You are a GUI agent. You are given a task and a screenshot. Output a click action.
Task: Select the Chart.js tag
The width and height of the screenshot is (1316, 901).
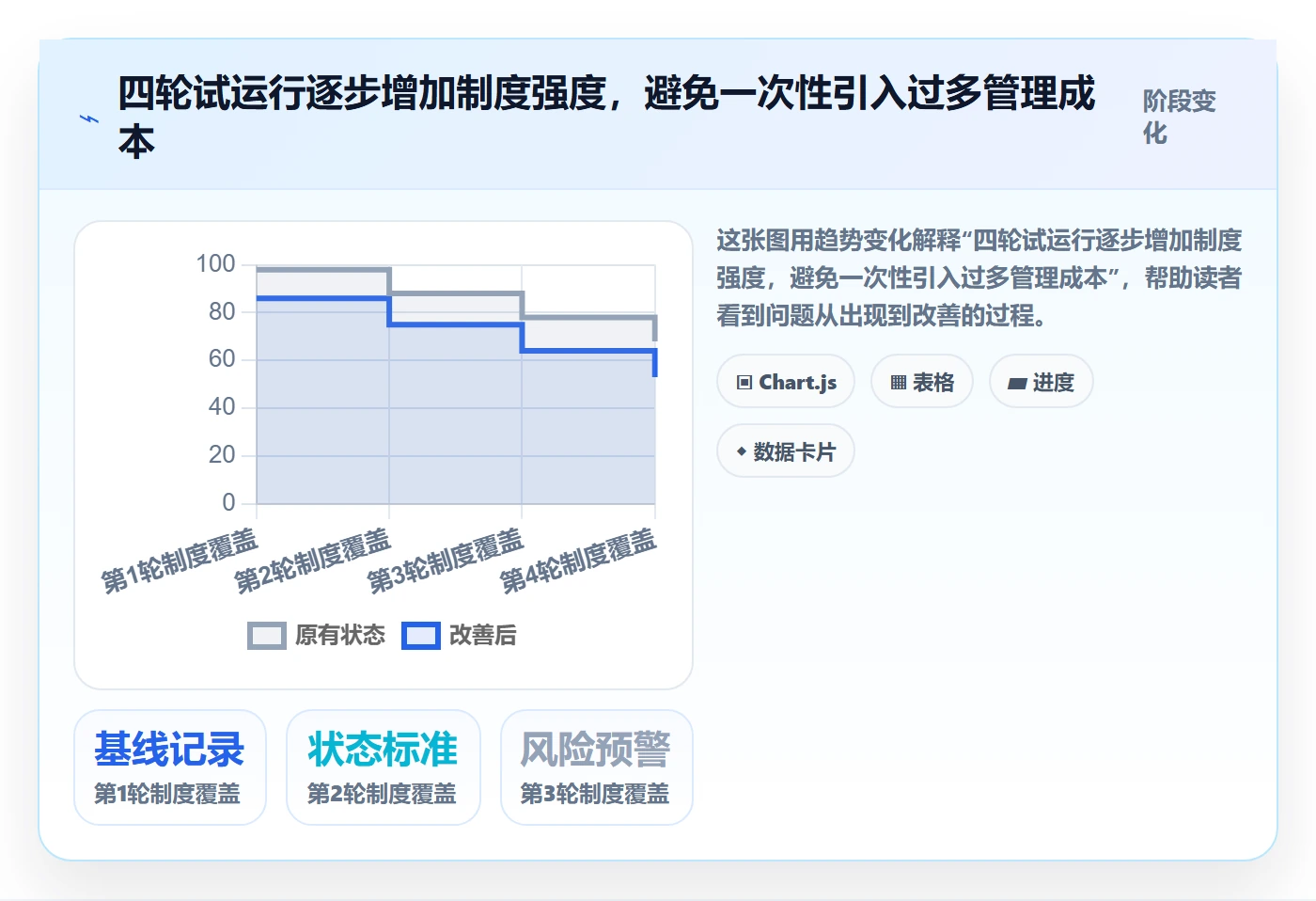pos(786,382)
